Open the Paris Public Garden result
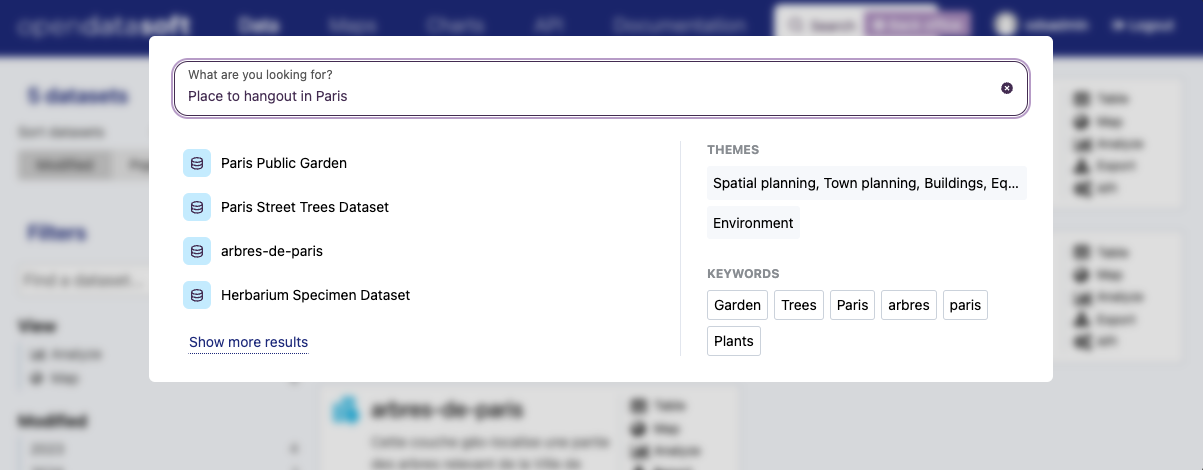This screenshot has height=470, width=1203. [x=284, y=163]
